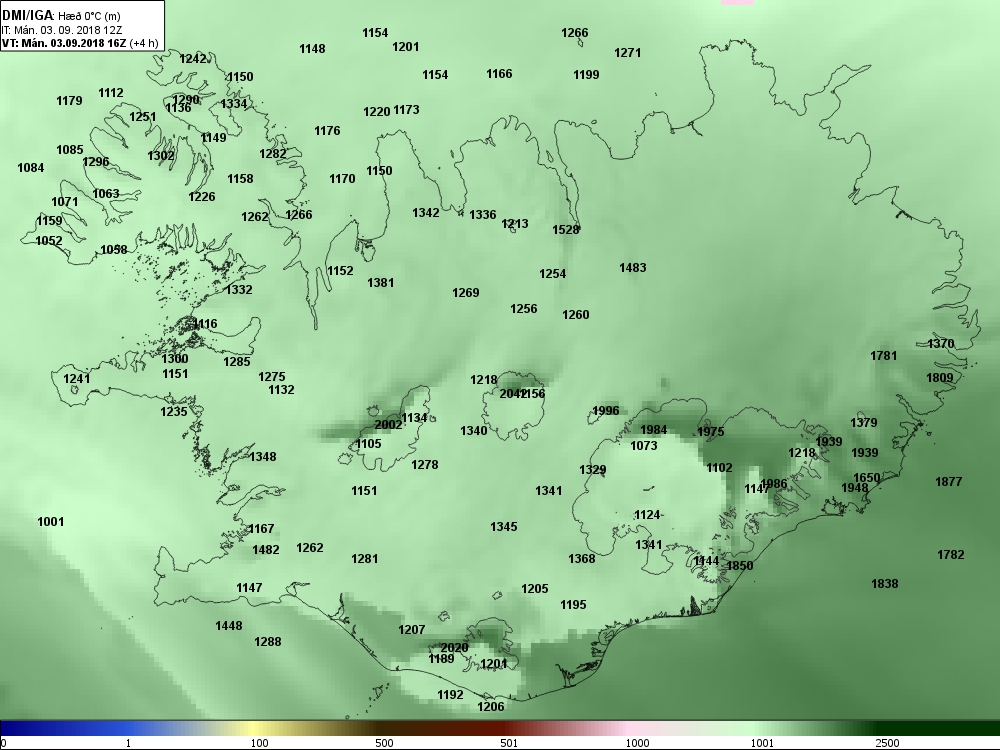Click the title text 'DMI/IGA: Hæð 0°C (m)'
Screen dimensions: 1000x750
pyautogui.click(x=61, y=16)
